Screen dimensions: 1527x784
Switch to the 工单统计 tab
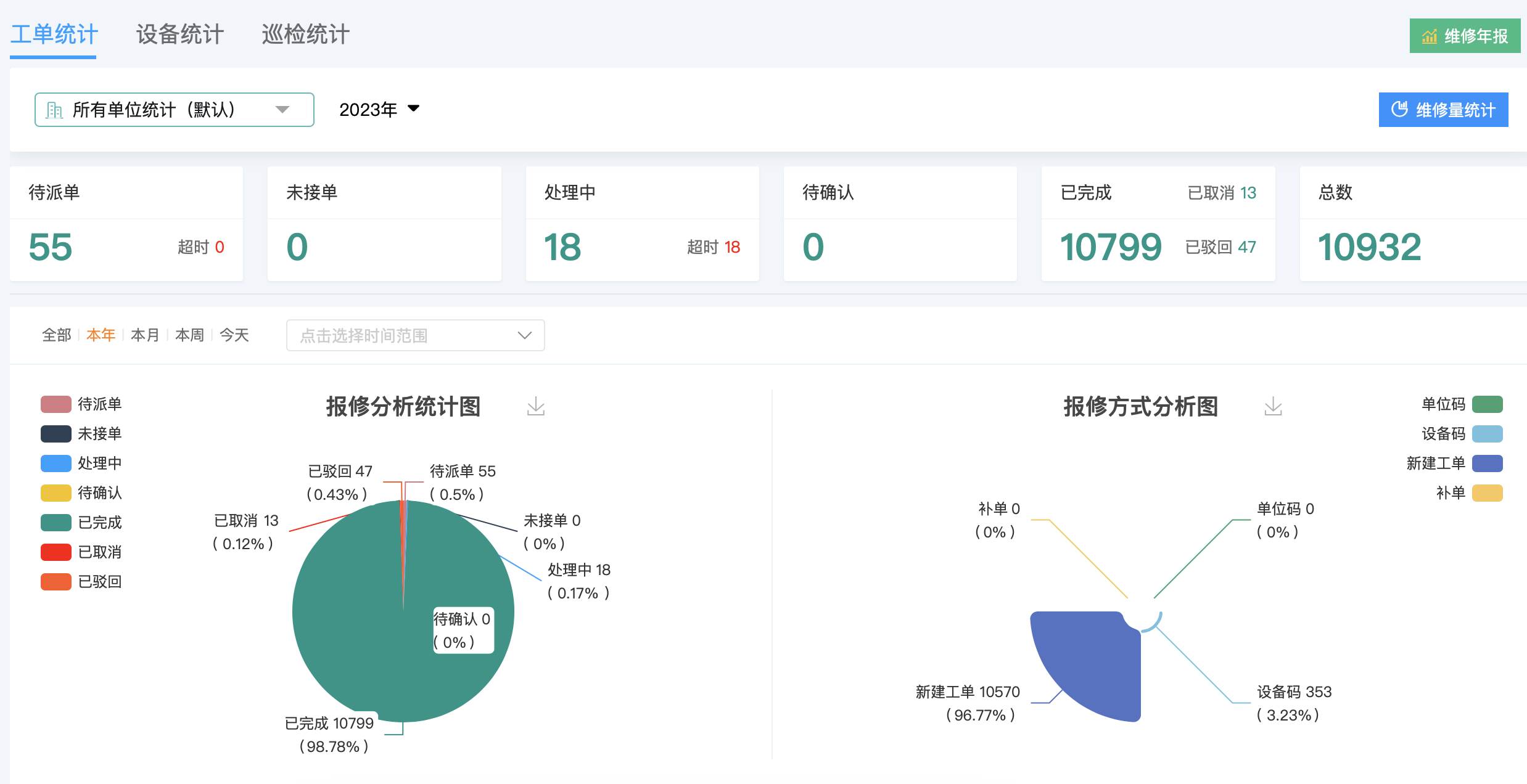point(54,35)
